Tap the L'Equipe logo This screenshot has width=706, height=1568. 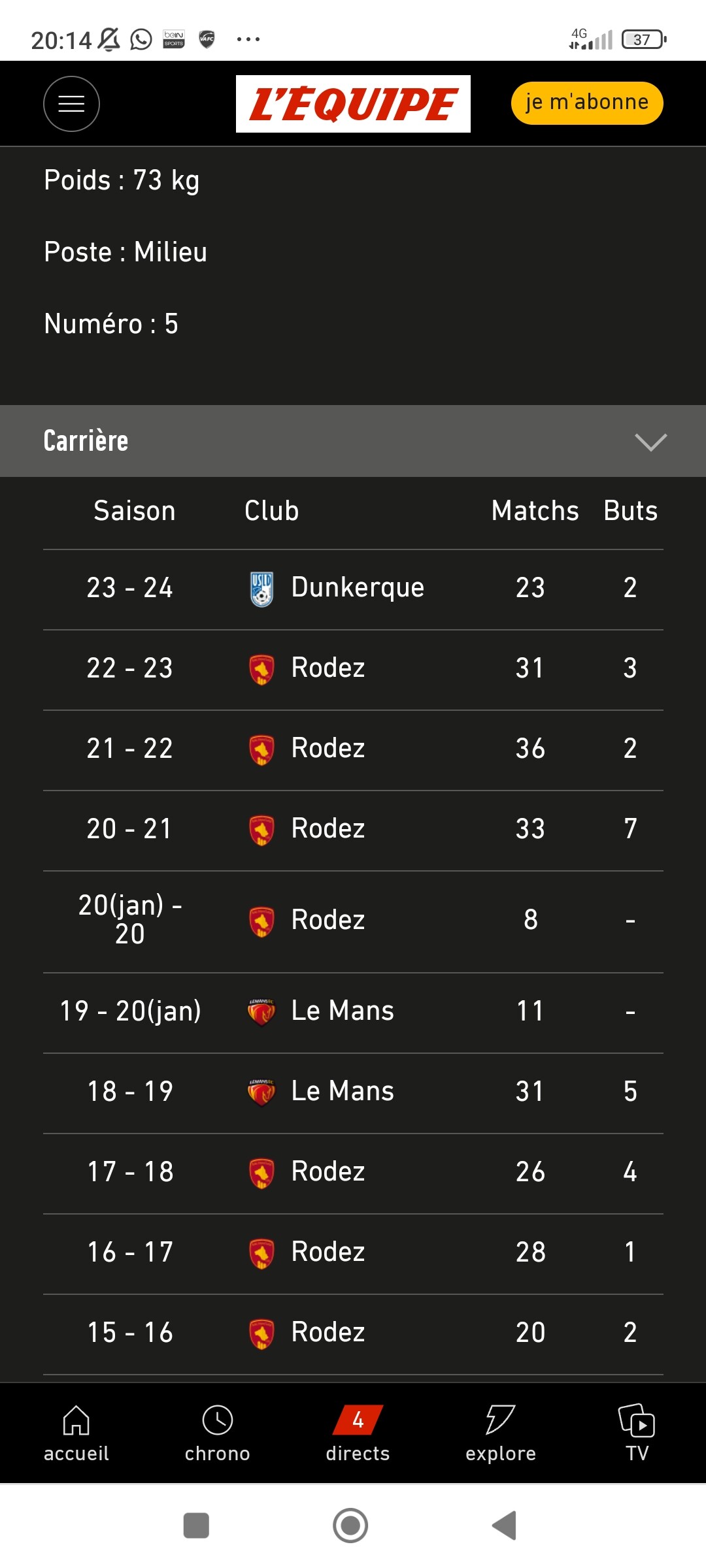click(353, 104)
